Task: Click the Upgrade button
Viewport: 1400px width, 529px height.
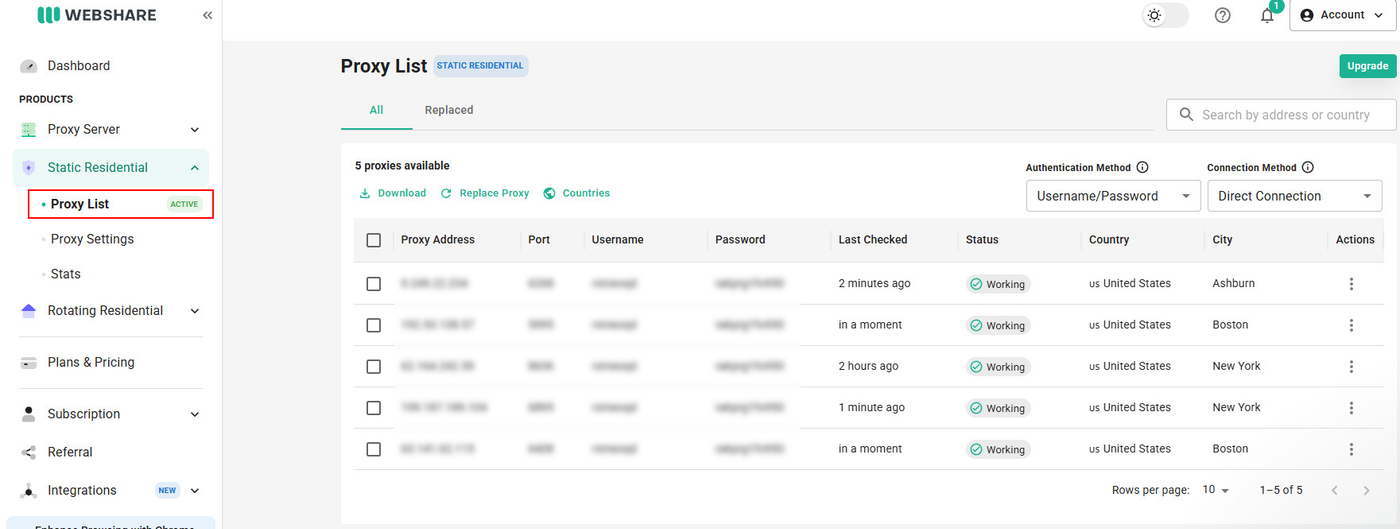Action: pyautogui.click(x=1367, y=66)
